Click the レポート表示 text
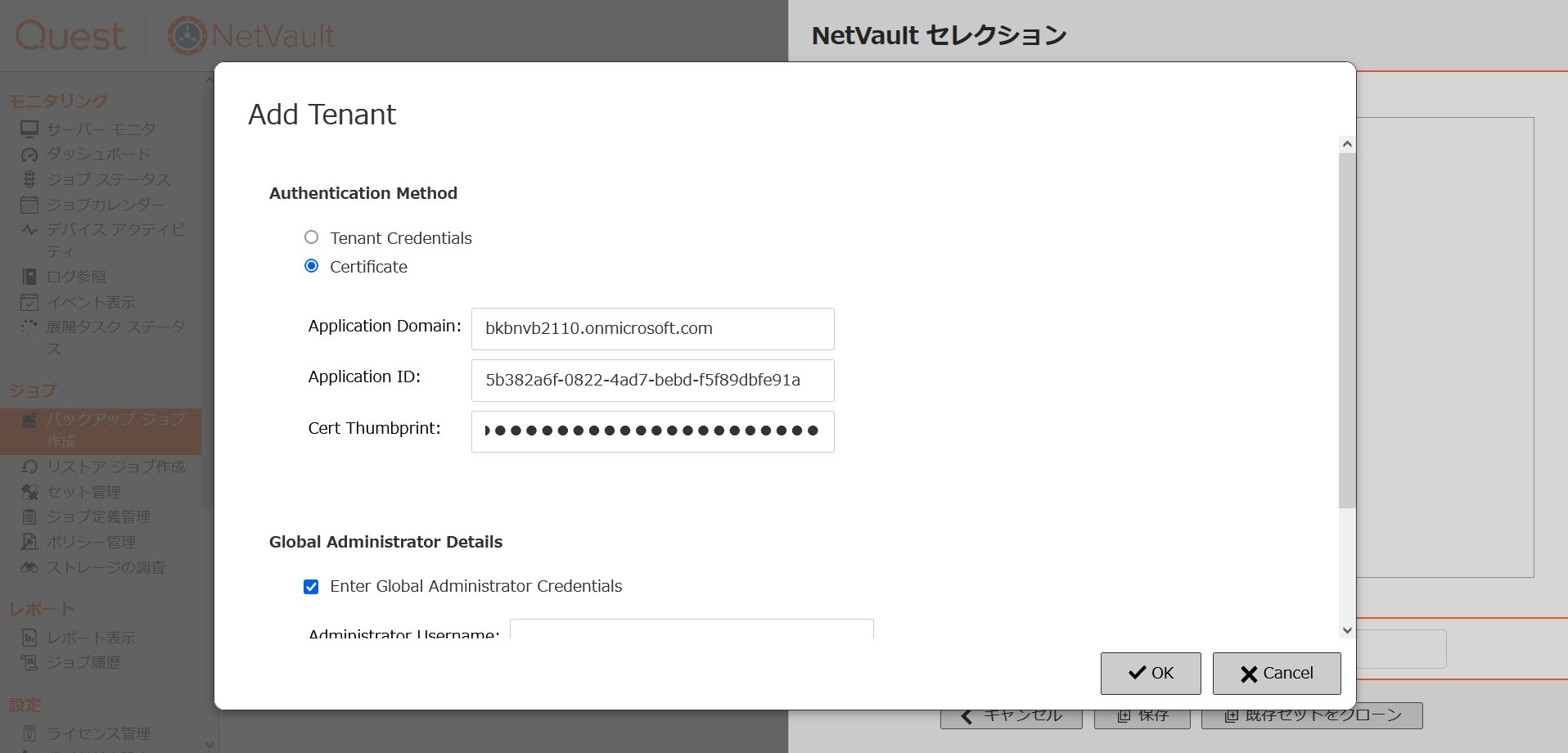This screenshot has width=1568, height=753. pos(91,637)
